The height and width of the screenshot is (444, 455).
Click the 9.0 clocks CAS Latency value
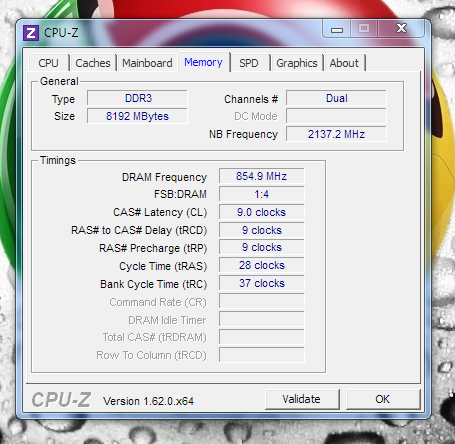(x=262, y=212)
